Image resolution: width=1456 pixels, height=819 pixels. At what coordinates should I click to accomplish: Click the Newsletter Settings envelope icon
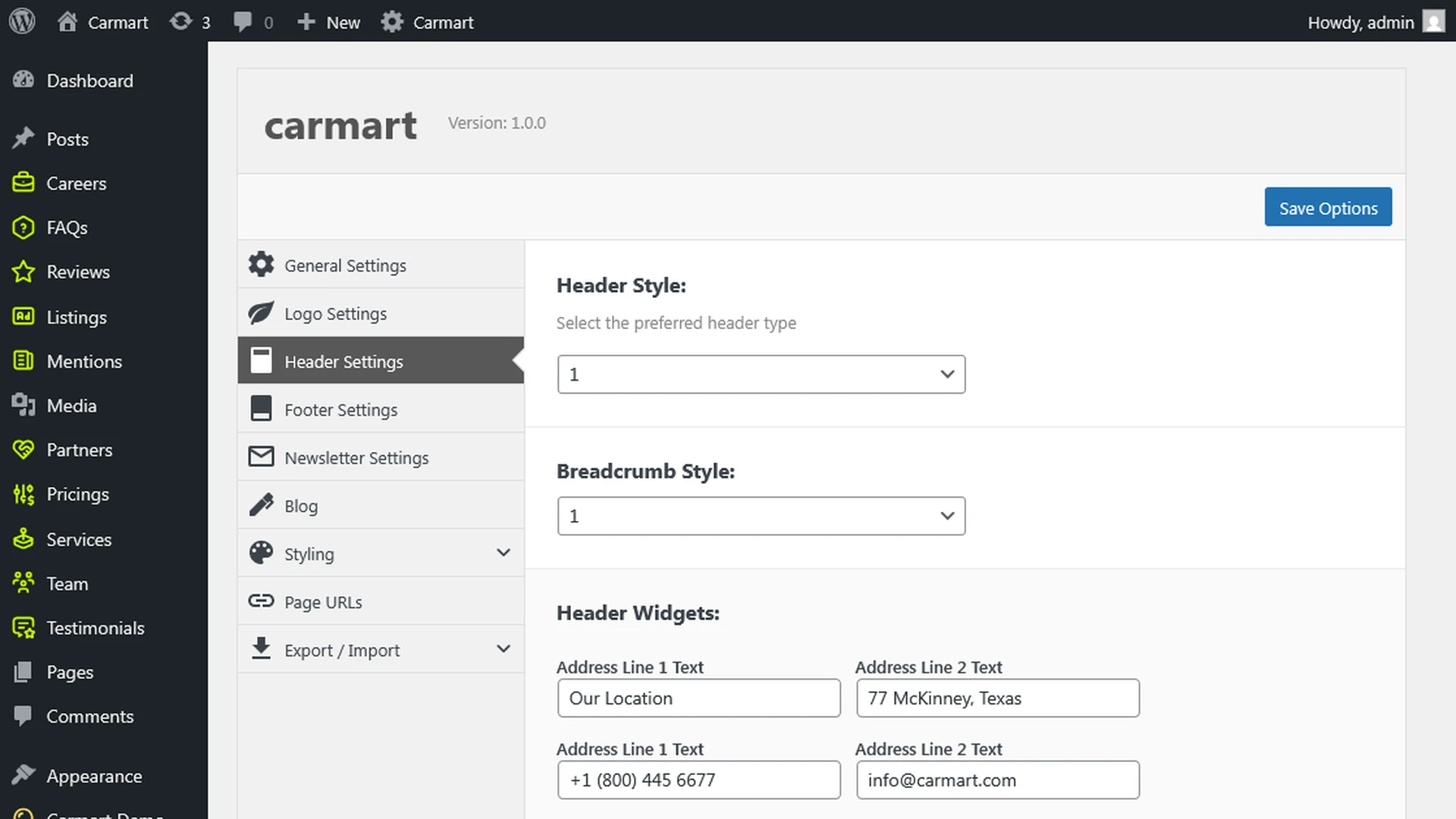click(x=261, y=457)
